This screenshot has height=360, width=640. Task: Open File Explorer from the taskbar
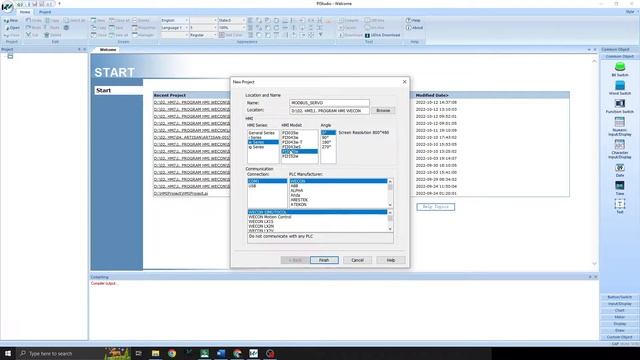(155, 353)
